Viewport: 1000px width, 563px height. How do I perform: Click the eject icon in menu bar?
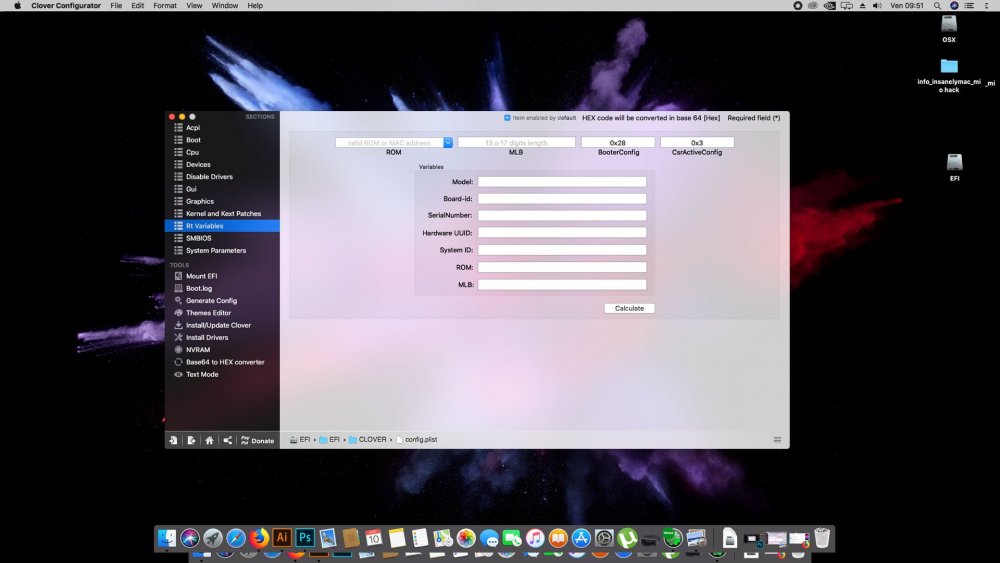point(862,5)
